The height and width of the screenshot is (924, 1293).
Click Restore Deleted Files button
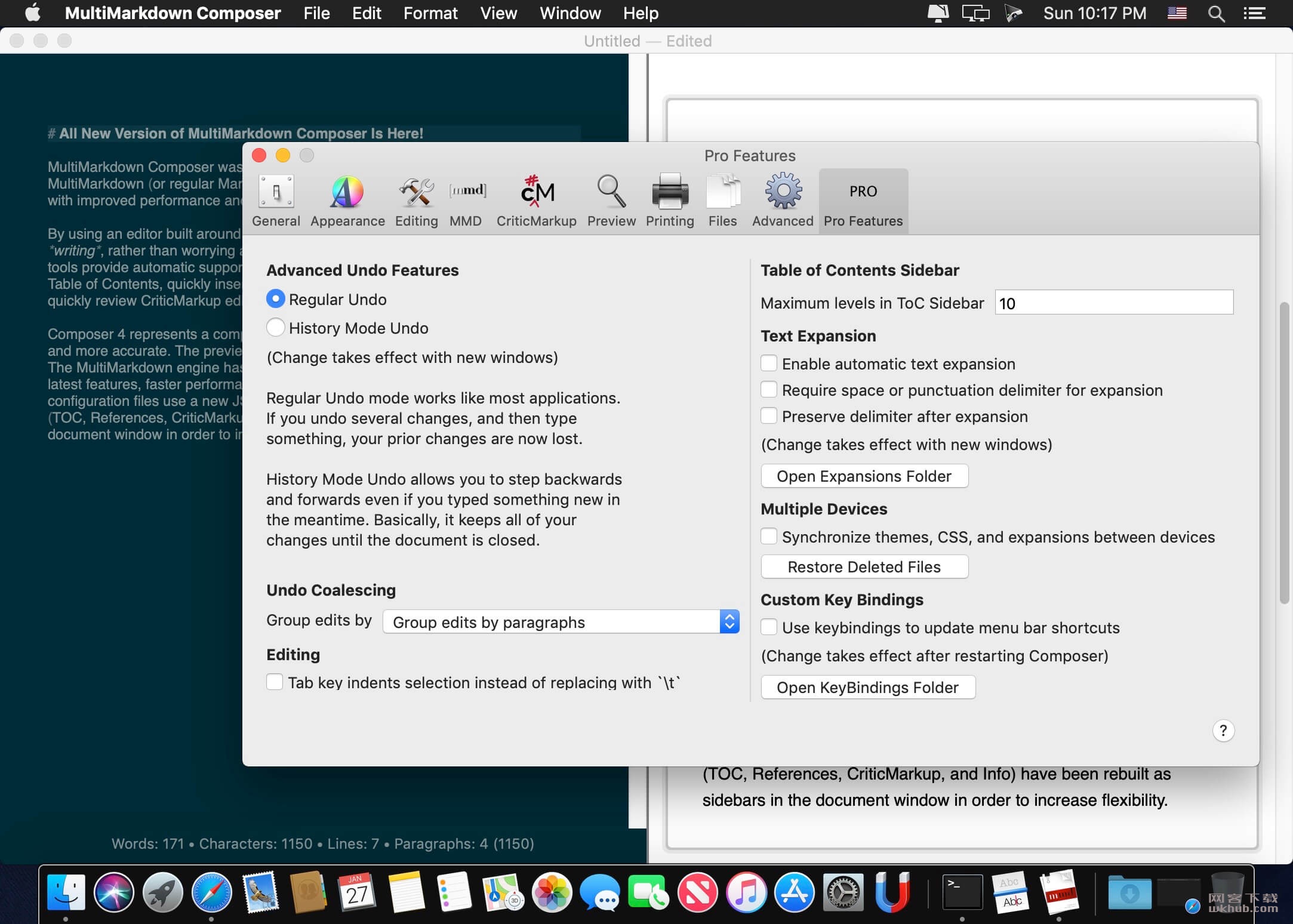click(864, 567)
